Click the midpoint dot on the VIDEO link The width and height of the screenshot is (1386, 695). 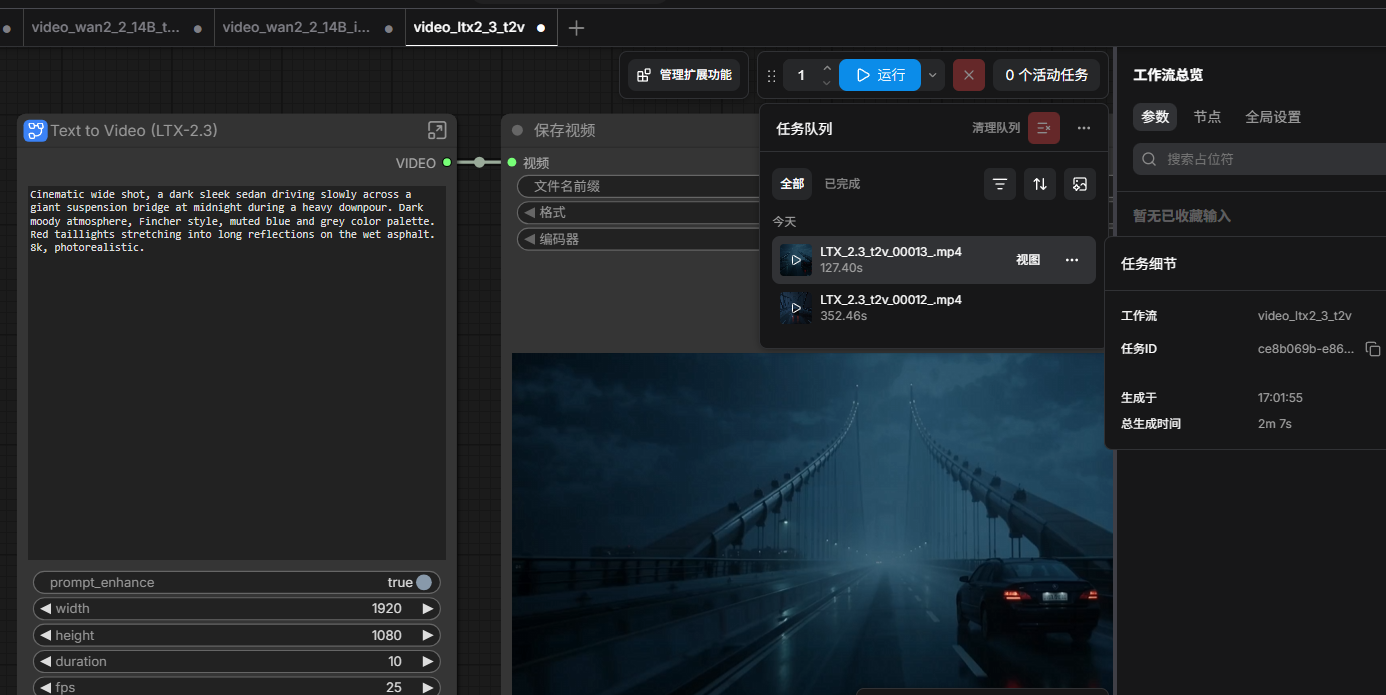click(480, 162)
